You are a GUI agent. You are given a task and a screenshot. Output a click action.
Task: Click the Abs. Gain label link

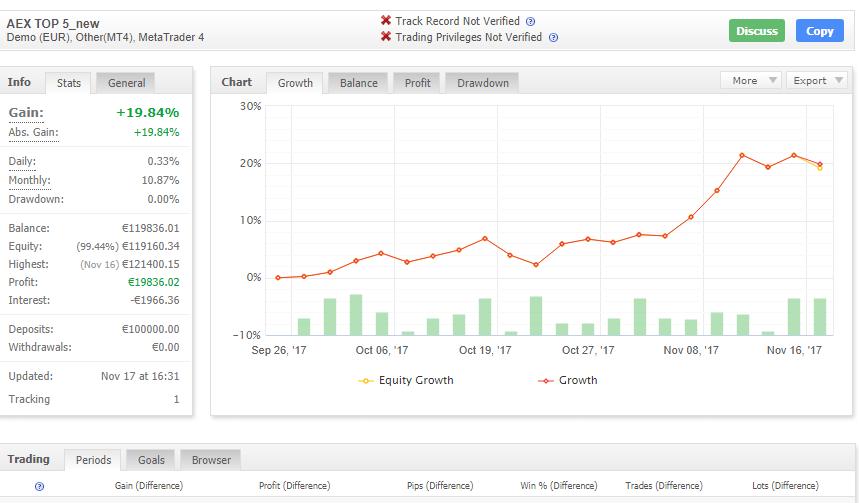33,133
